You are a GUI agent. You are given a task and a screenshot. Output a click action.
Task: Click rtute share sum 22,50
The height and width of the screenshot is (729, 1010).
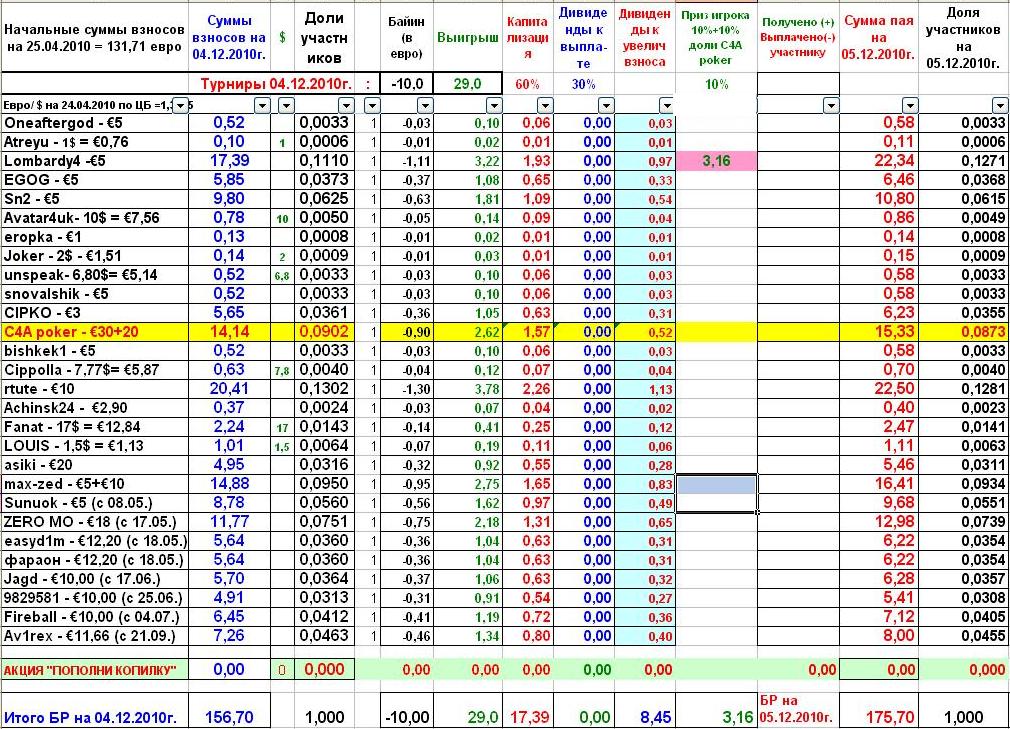879,389
